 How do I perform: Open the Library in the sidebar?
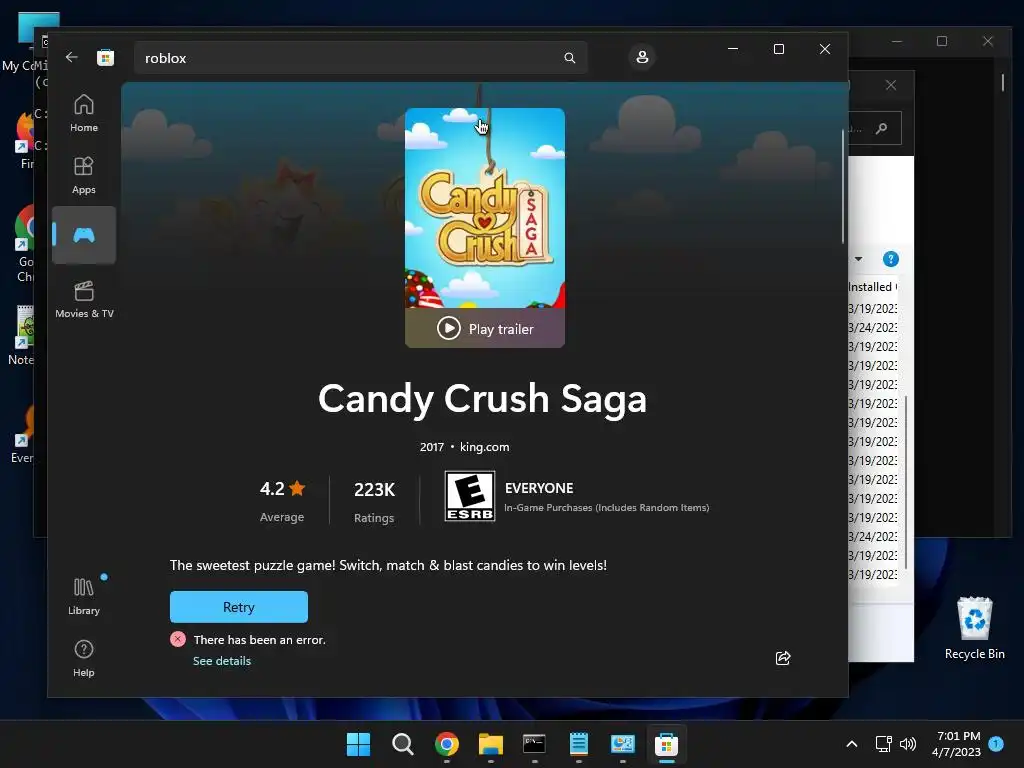84,596
